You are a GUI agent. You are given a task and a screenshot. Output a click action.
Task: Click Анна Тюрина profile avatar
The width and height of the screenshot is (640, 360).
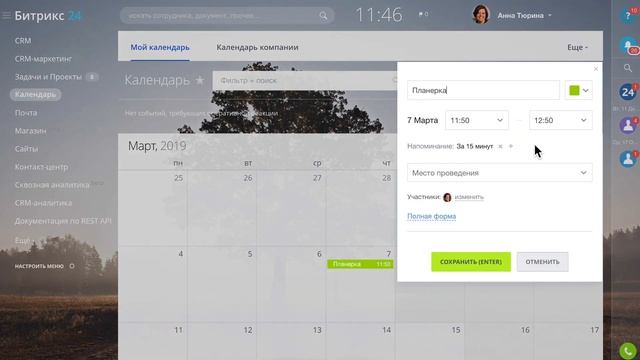(x=481, y=15)
